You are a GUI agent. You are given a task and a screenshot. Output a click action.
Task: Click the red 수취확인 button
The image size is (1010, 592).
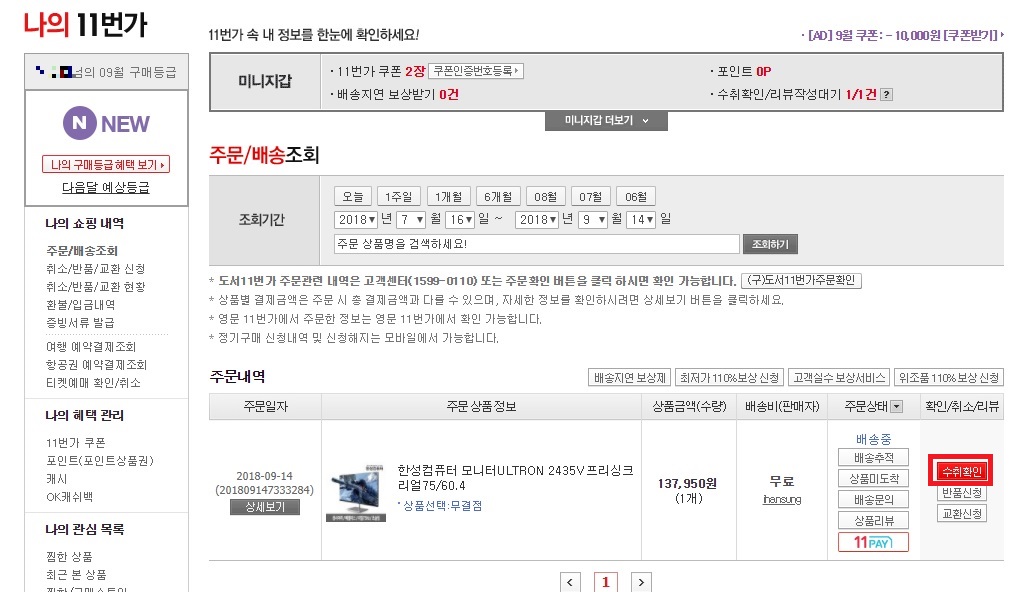[x=961, y=472]
